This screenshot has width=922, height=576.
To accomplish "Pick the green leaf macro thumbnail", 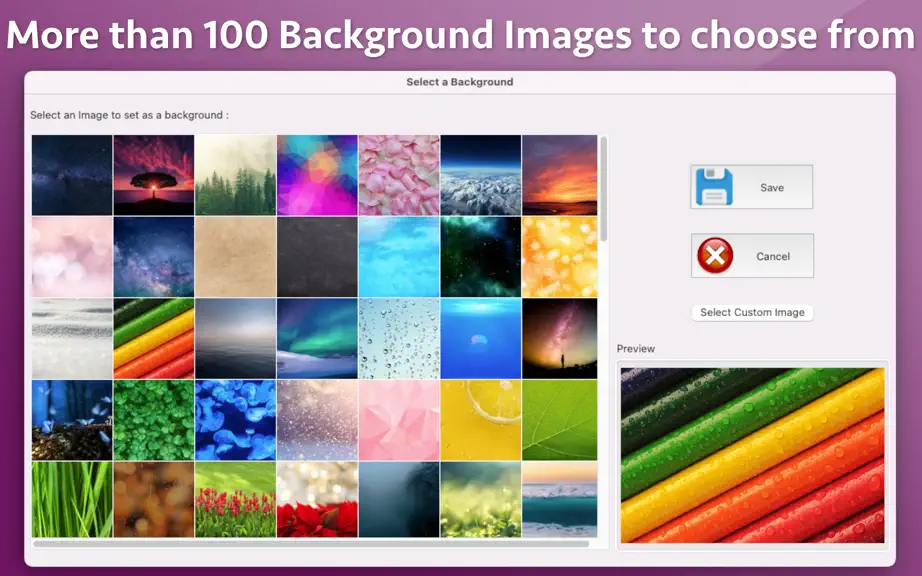I will pyautogui.click(x=559, y=420).
